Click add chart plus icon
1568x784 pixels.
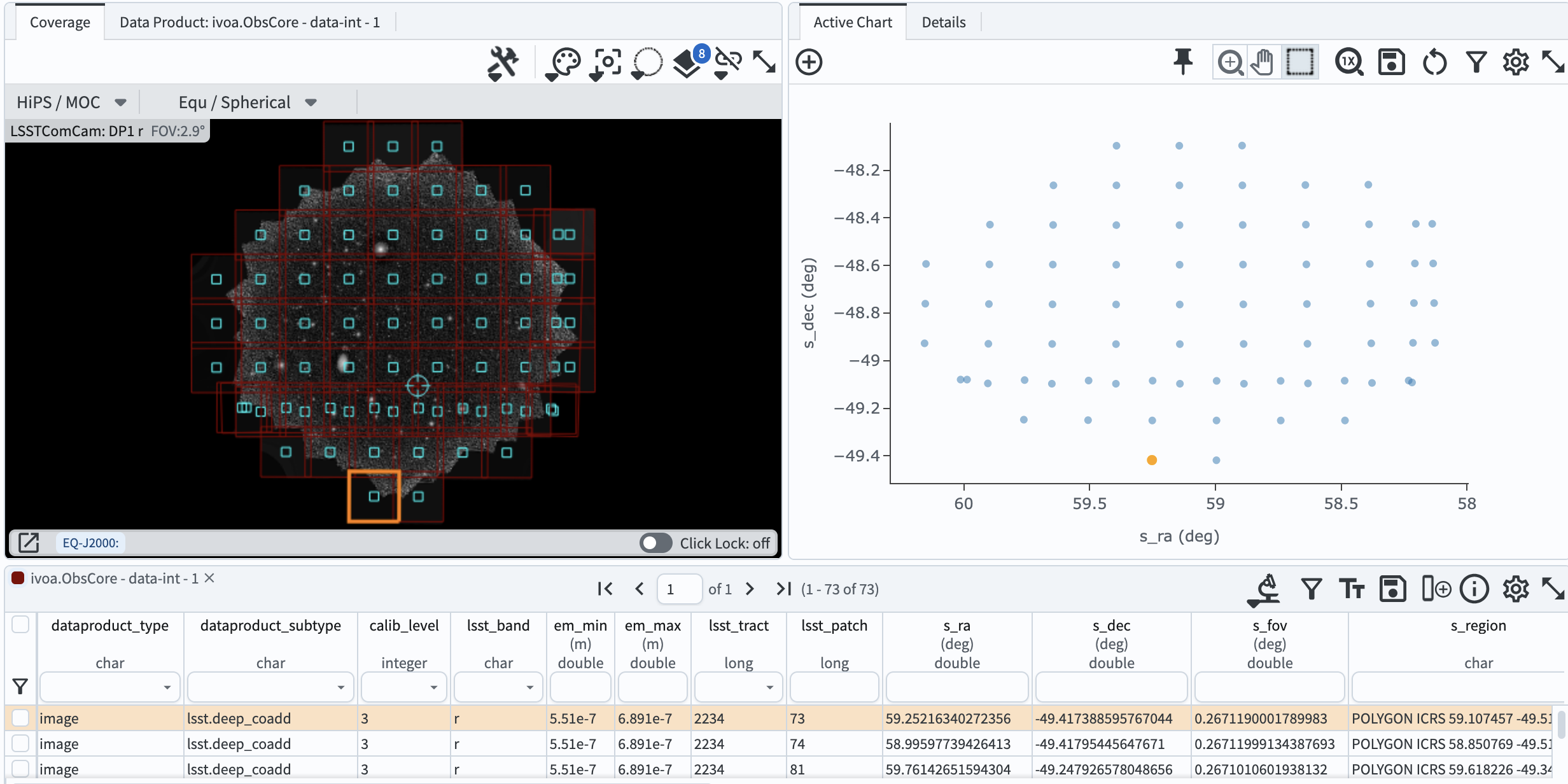pos(809,62)
